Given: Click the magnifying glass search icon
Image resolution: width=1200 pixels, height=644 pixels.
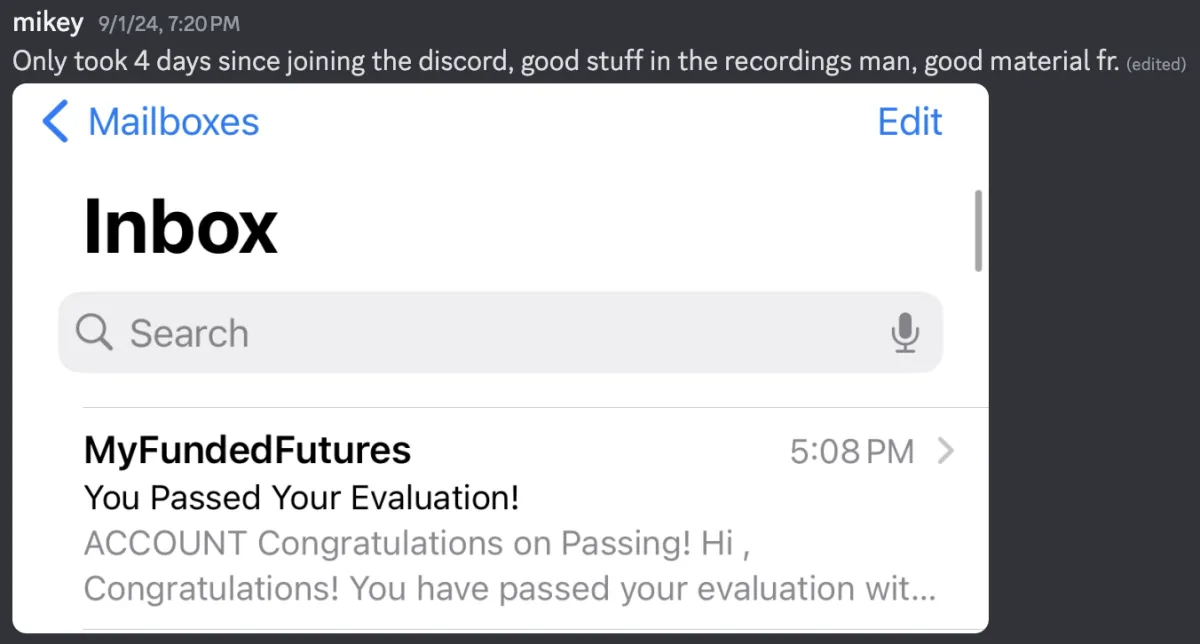Looking at the screenshot, I should click(x=95, y=333).
